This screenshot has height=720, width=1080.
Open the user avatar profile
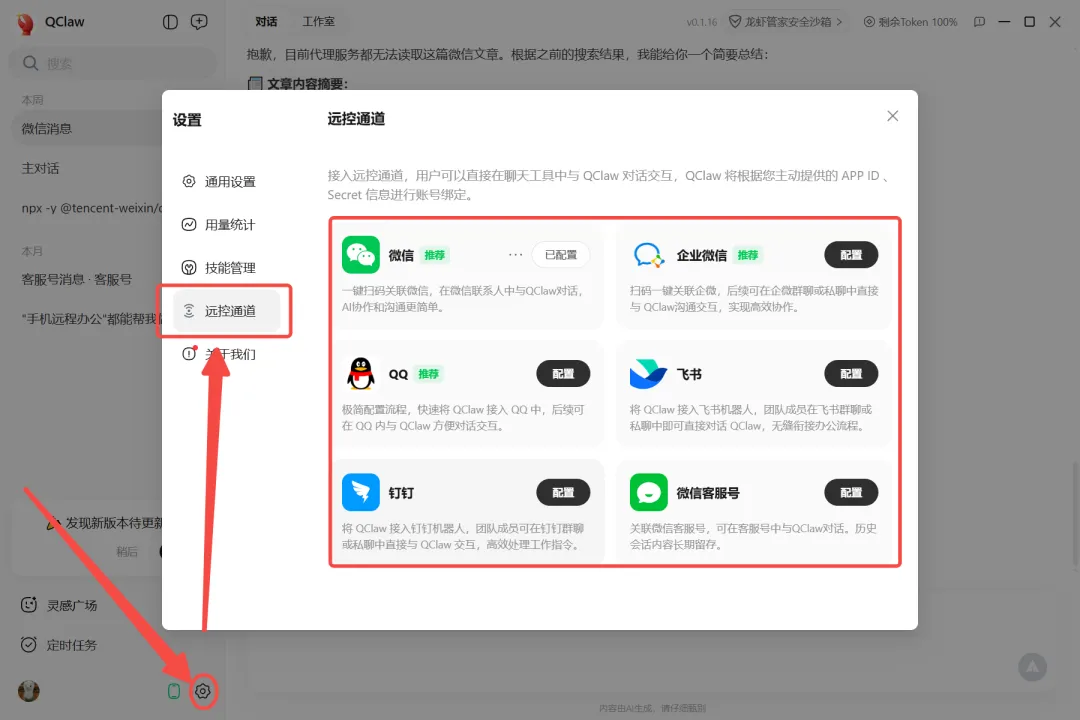tap(29, 691)
